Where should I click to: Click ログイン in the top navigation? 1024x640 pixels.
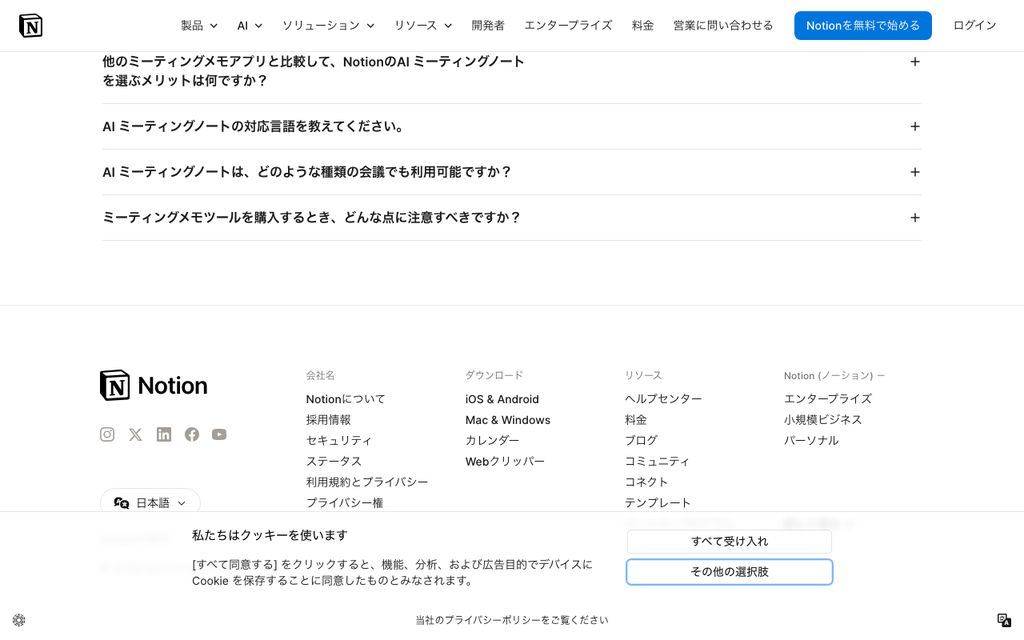click(x=974, y=25)
